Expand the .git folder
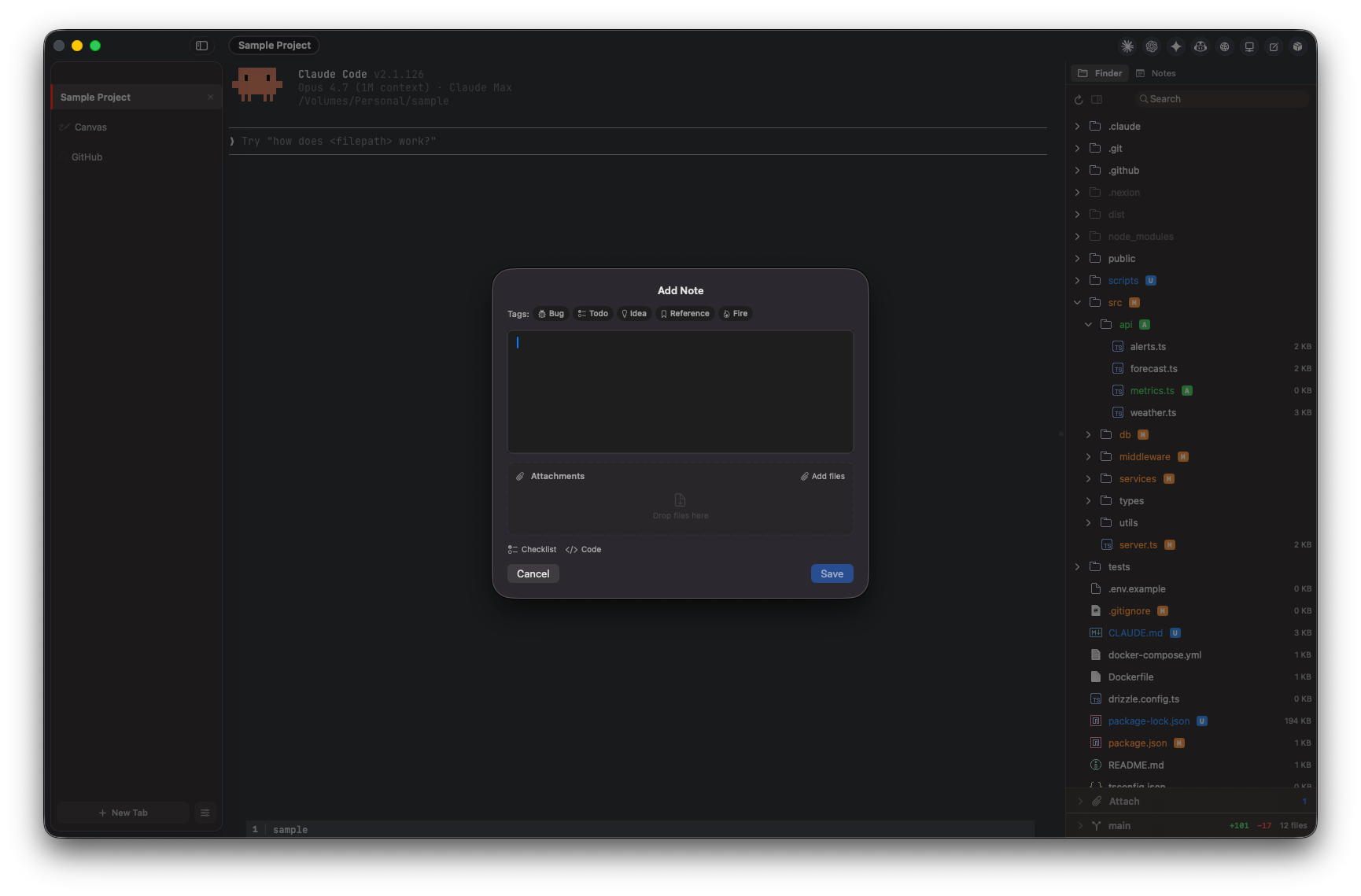Screen dimensions: 1361x896 [x=1077, y=148]
